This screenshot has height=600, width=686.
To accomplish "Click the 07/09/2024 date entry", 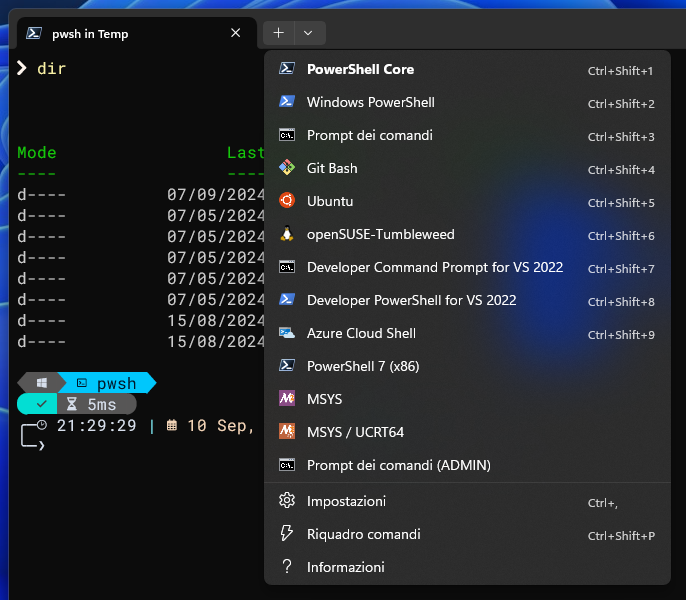I will 216,194.
